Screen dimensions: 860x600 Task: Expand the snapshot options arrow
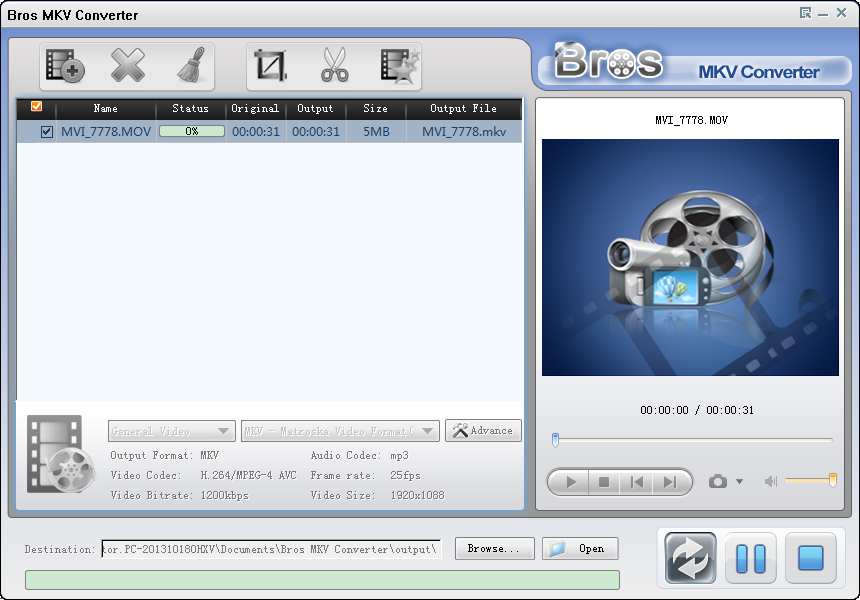tap(739, 482)
